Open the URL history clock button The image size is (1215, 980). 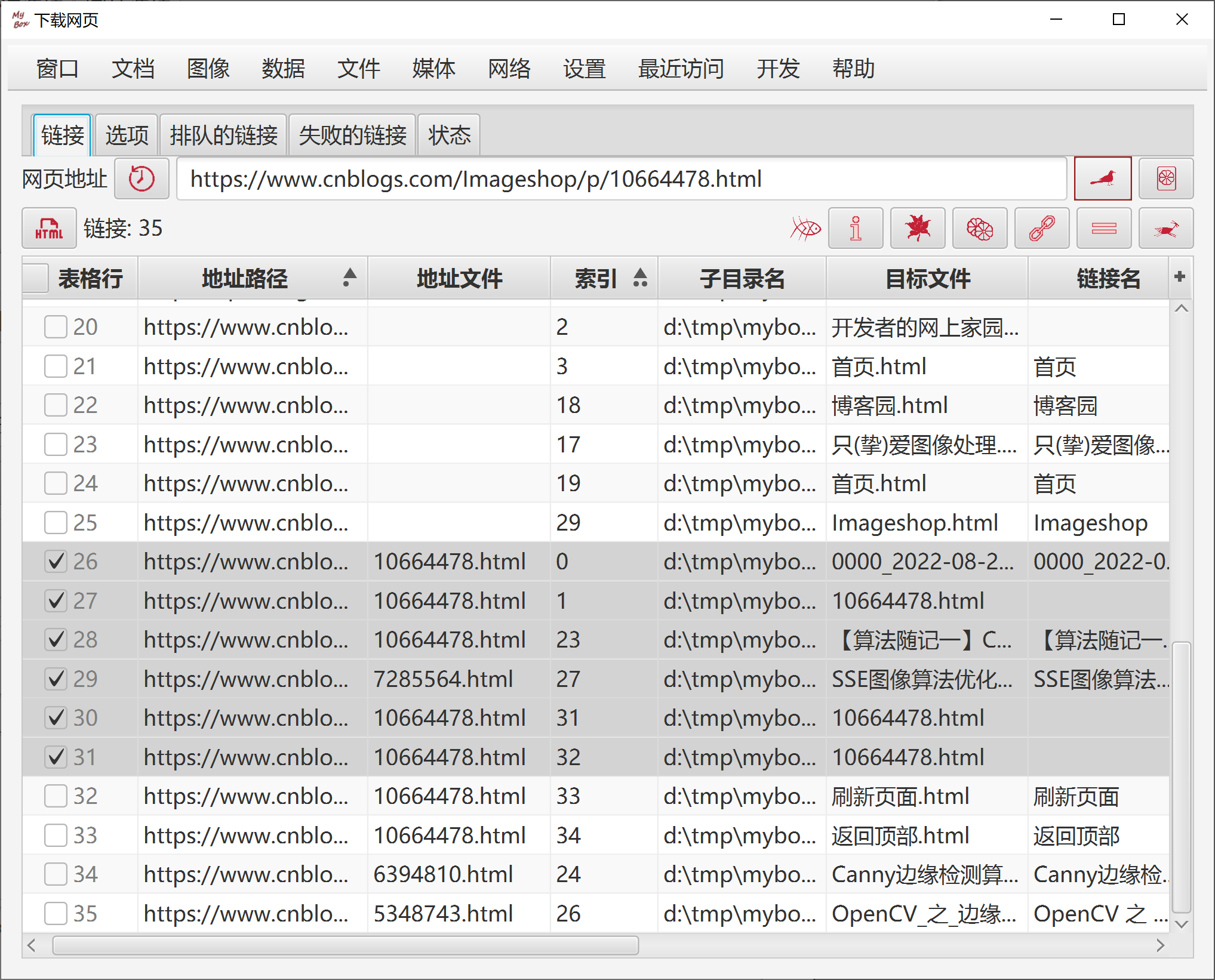click(142, 178)
